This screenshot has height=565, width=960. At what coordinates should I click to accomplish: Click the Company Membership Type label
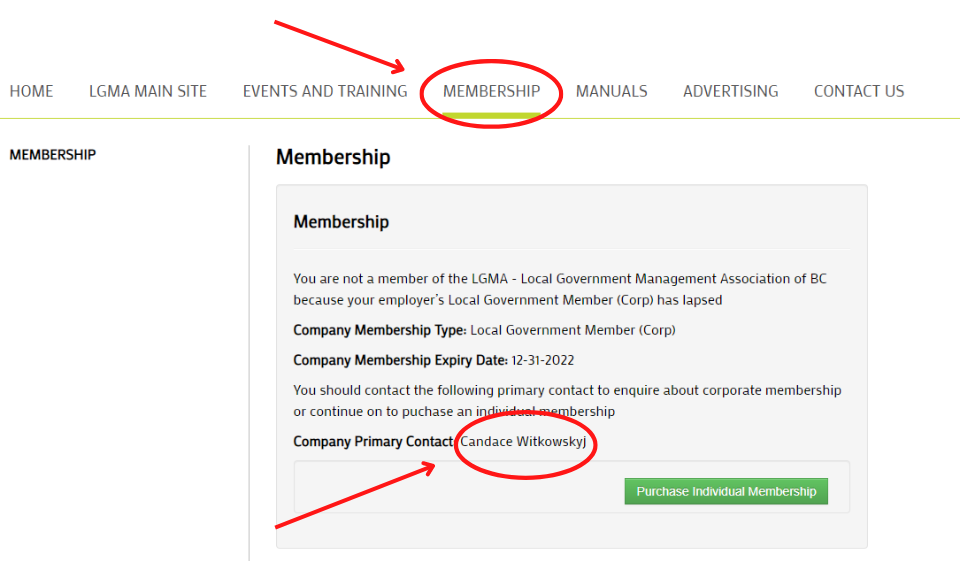380,331
